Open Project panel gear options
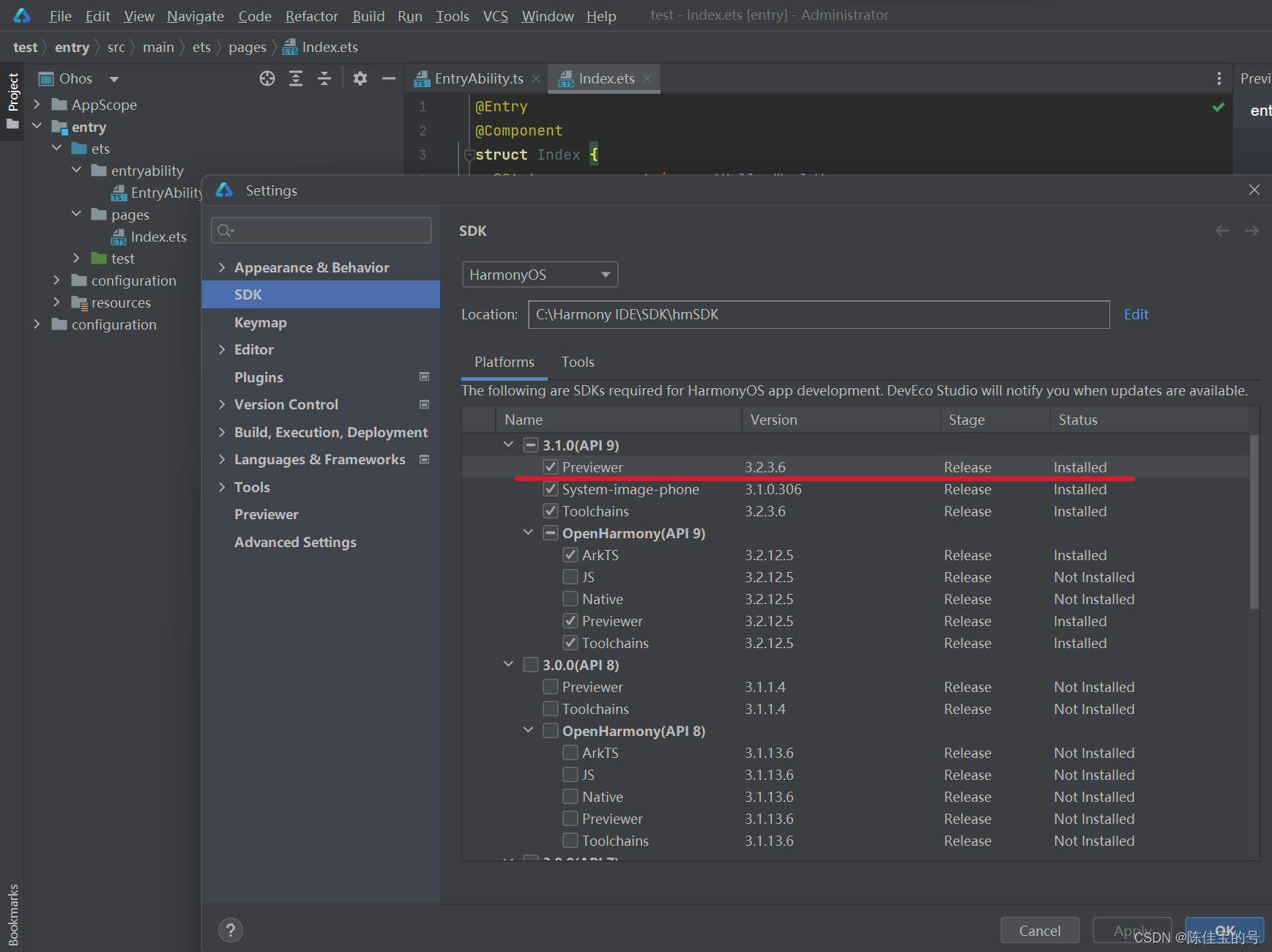 point(360,78)
